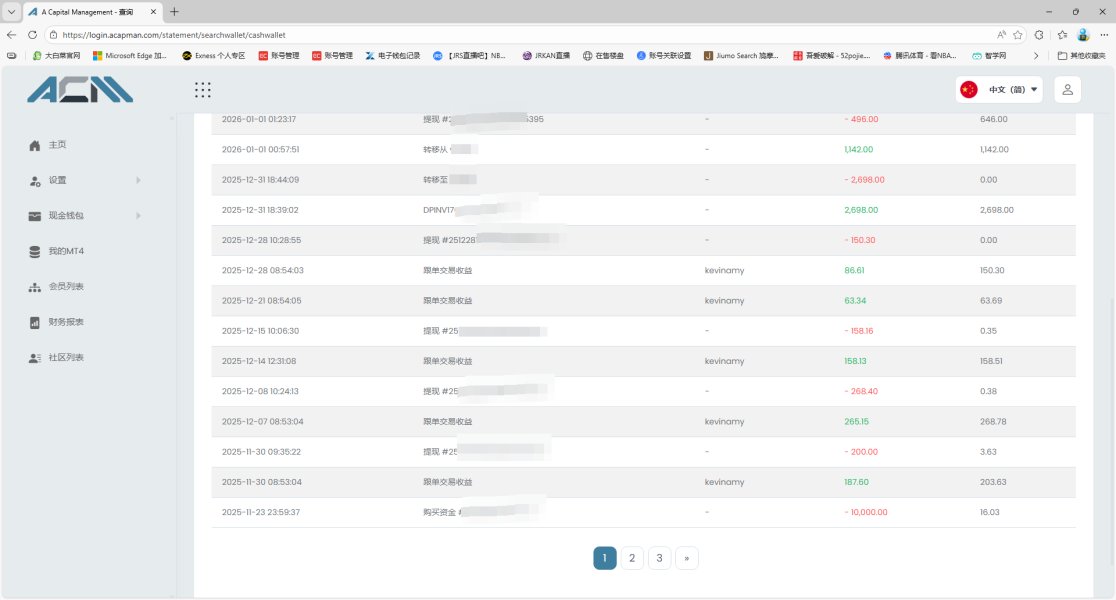The height and width of the screenshot is (600, 1116).
Task: Click the 社区列表 people icon
Action: (x=35, y=358)
